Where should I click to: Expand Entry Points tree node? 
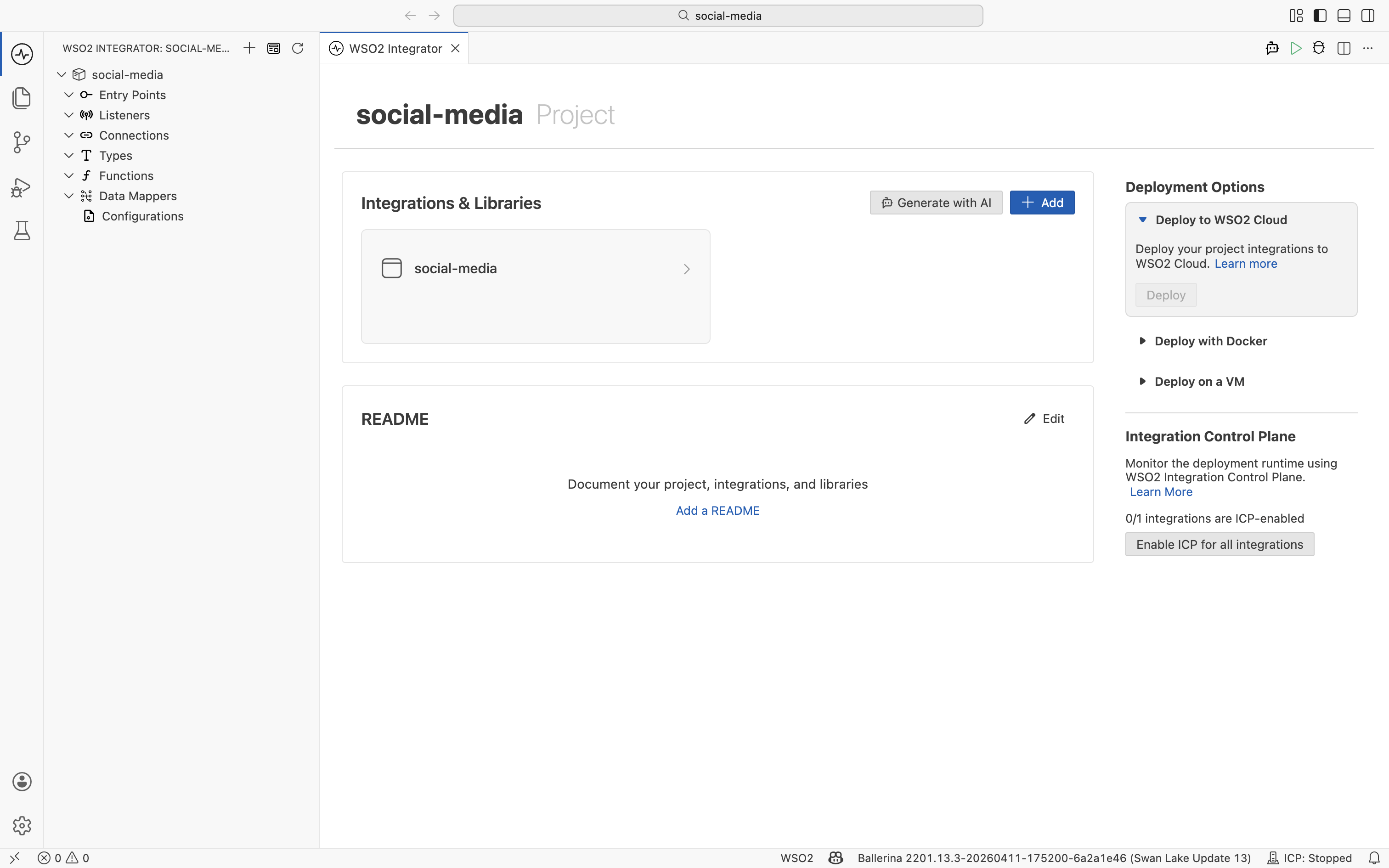69,95
